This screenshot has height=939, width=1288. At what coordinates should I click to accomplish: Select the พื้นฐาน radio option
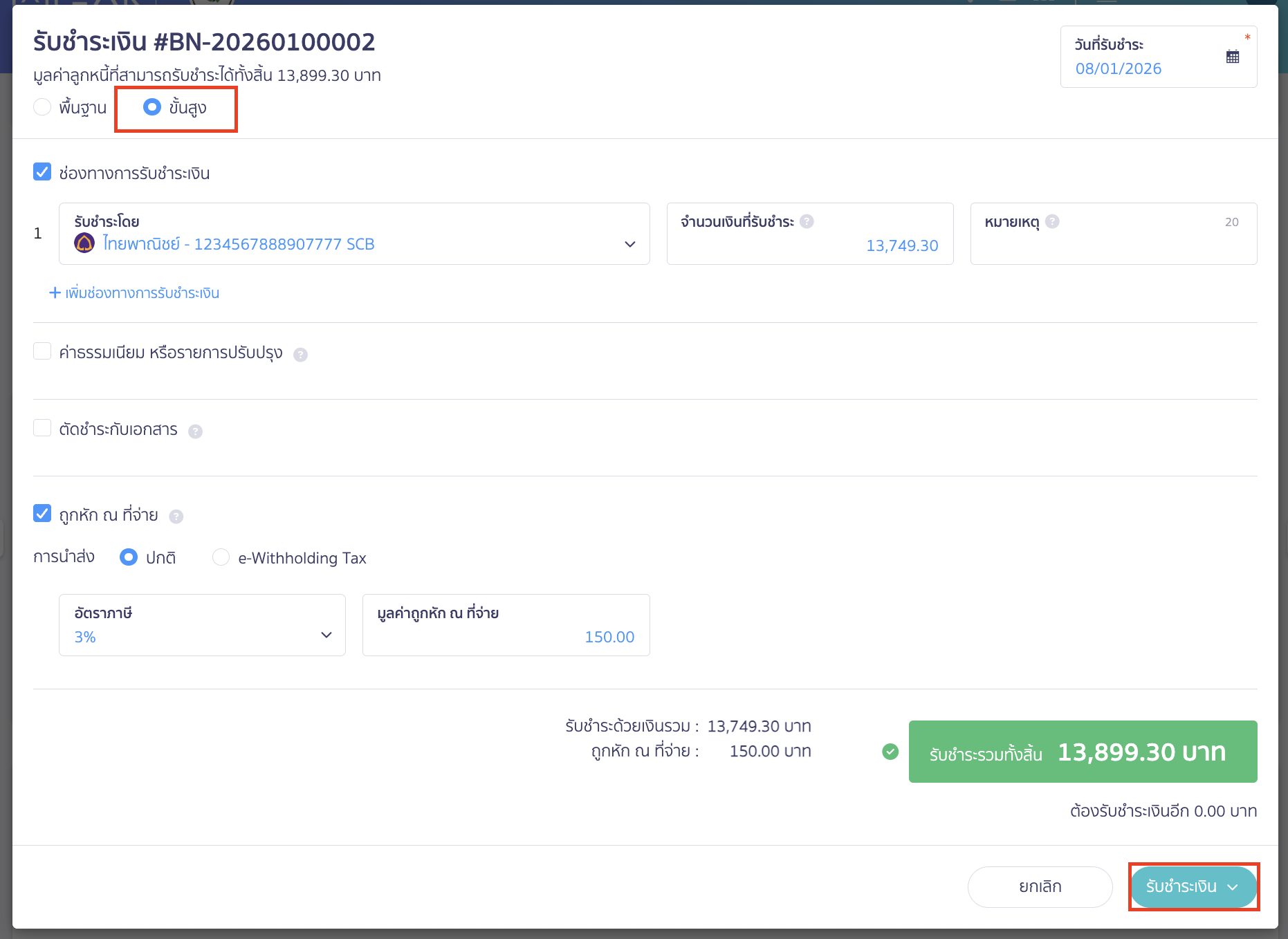coord(42,107)
